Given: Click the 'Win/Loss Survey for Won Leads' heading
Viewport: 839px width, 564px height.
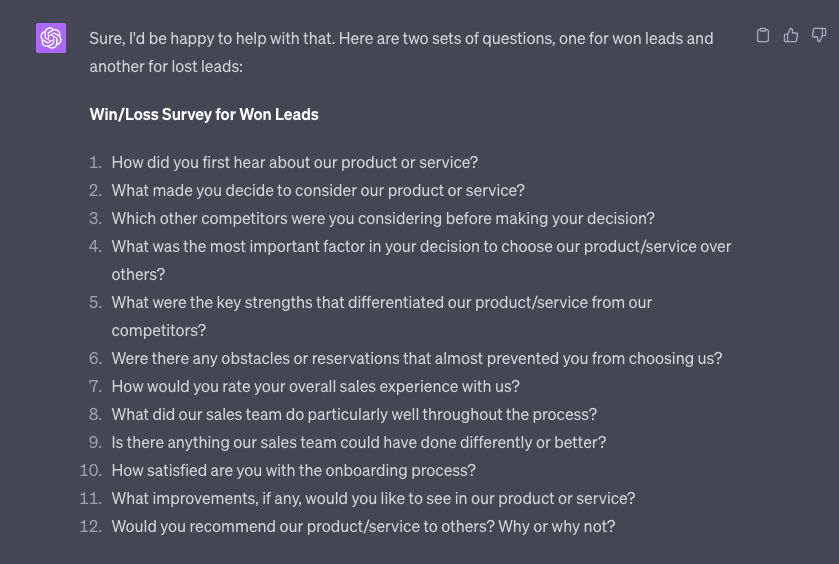Looking at the screenshot, I should tap(204, 115).
